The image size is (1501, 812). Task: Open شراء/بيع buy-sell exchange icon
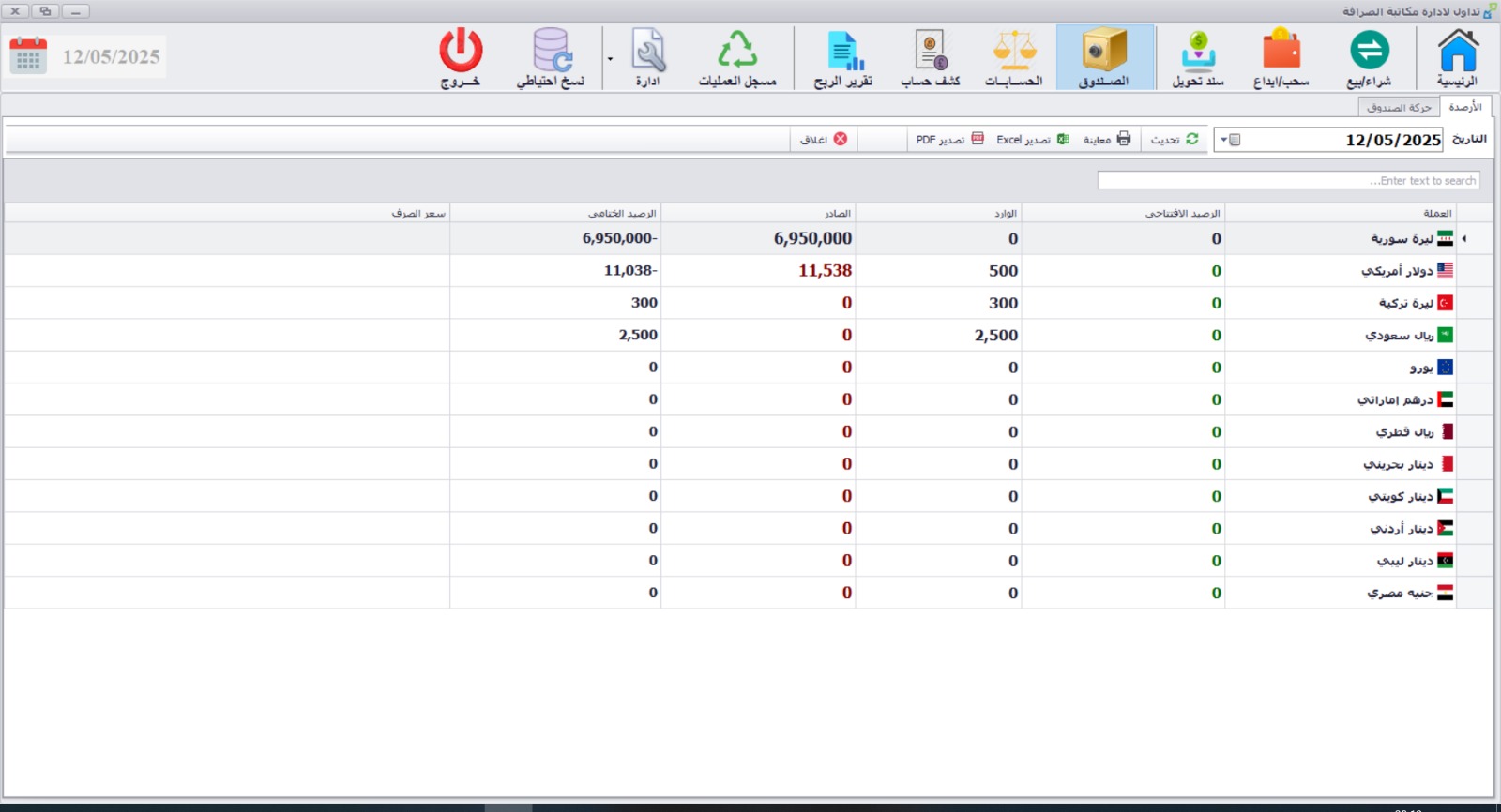tap(1369, 58)
